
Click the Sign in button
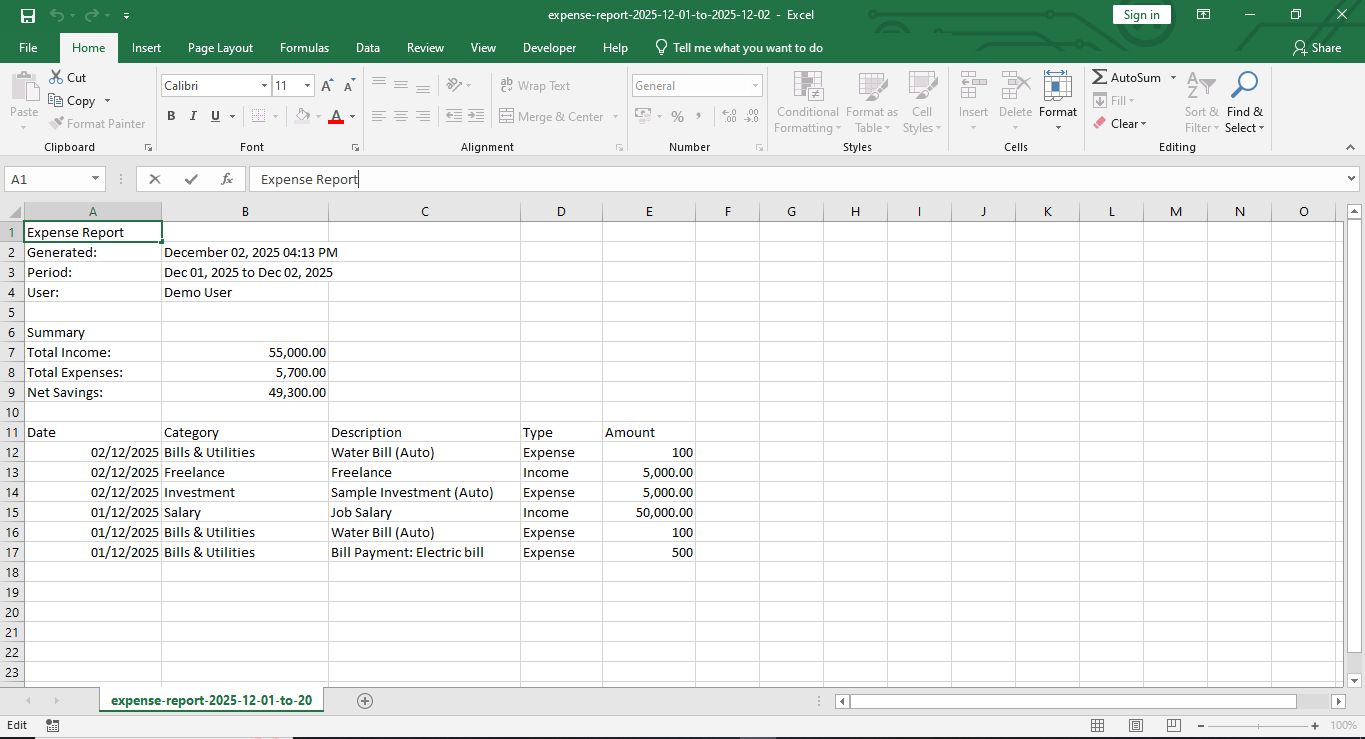point(1141,15)
